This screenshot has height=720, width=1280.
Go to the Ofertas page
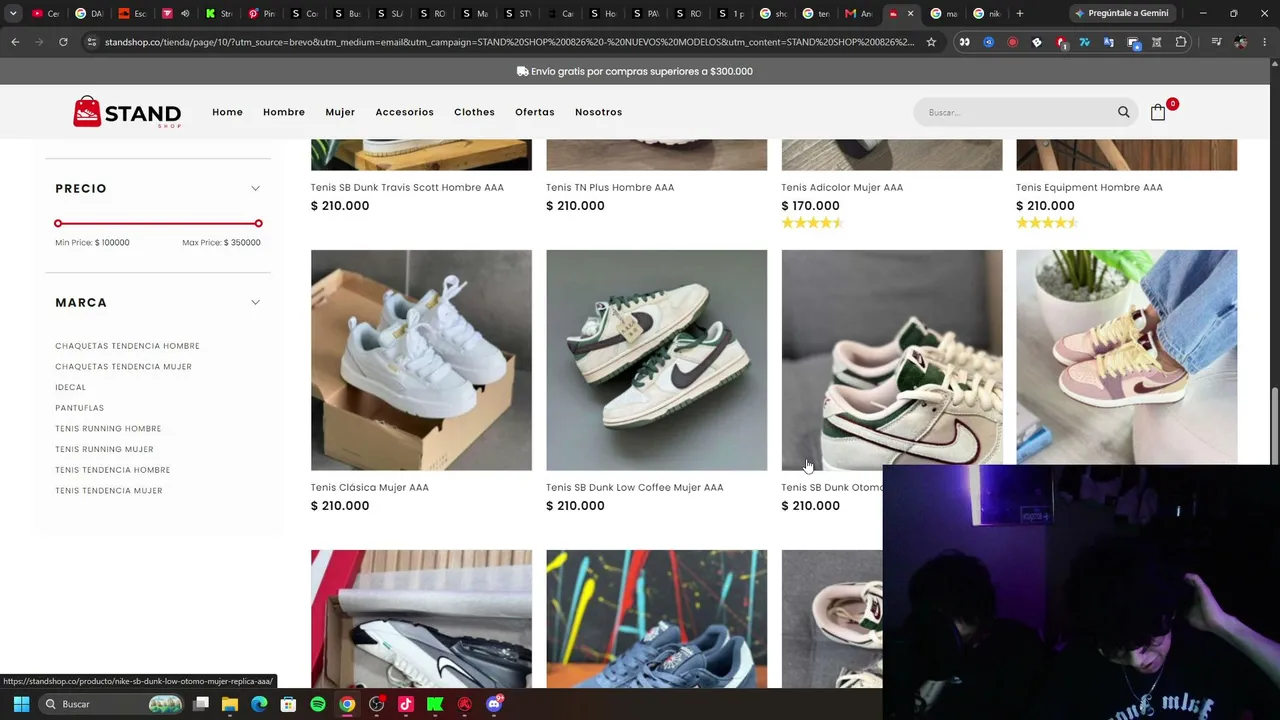point(535,112)
